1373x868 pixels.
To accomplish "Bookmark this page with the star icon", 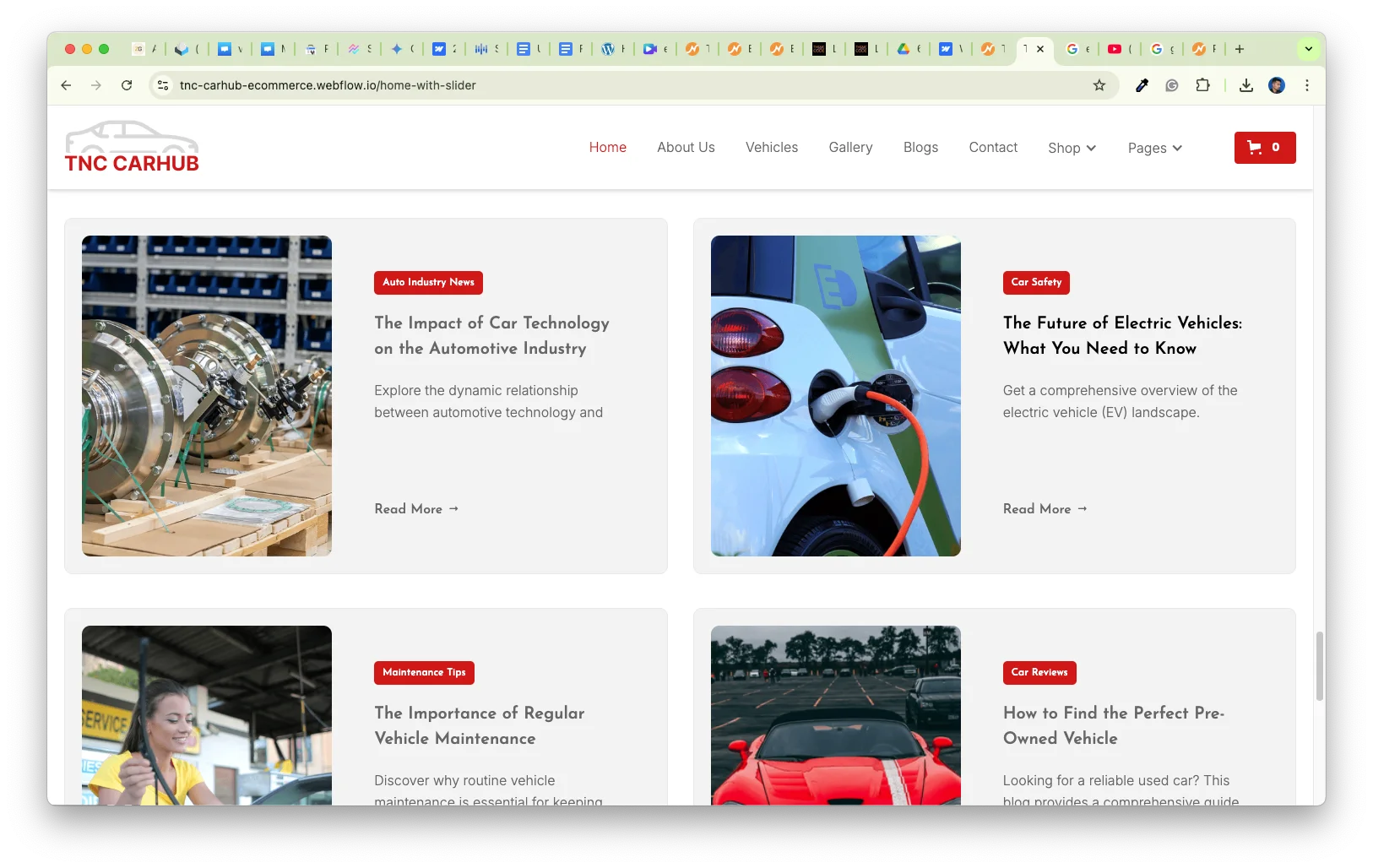I will [x=1099, y=85].
